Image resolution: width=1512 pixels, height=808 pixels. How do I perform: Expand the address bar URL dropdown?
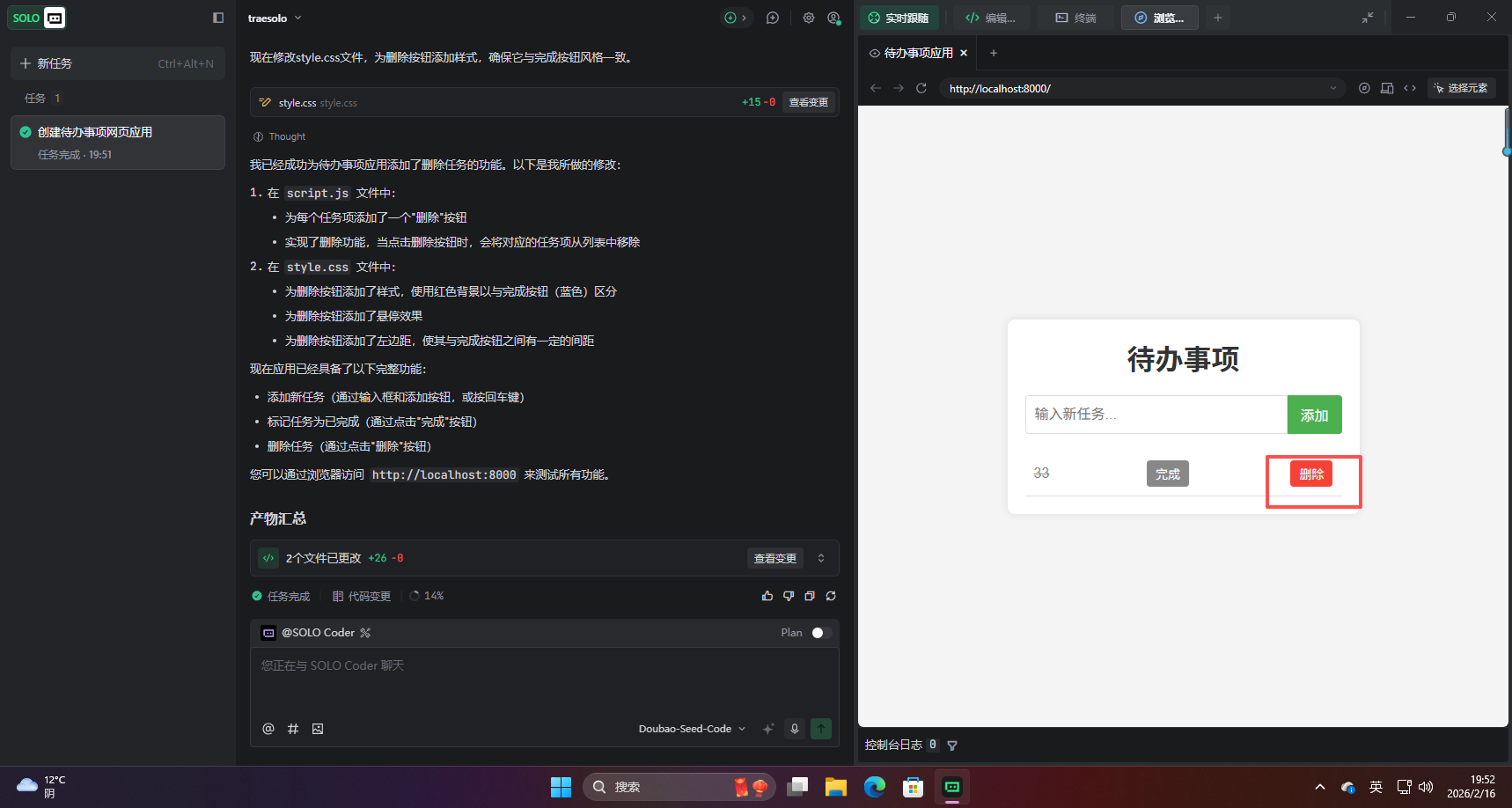tap(1333, 88)
